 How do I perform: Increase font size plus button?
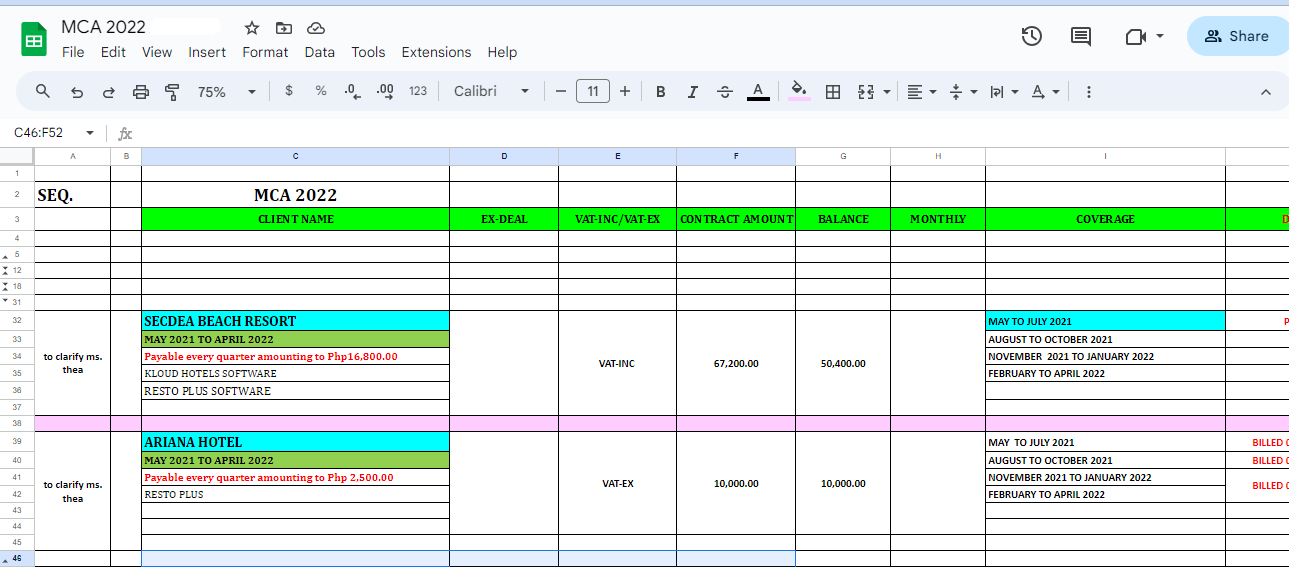pyautogui.click(x=625, y=91)
